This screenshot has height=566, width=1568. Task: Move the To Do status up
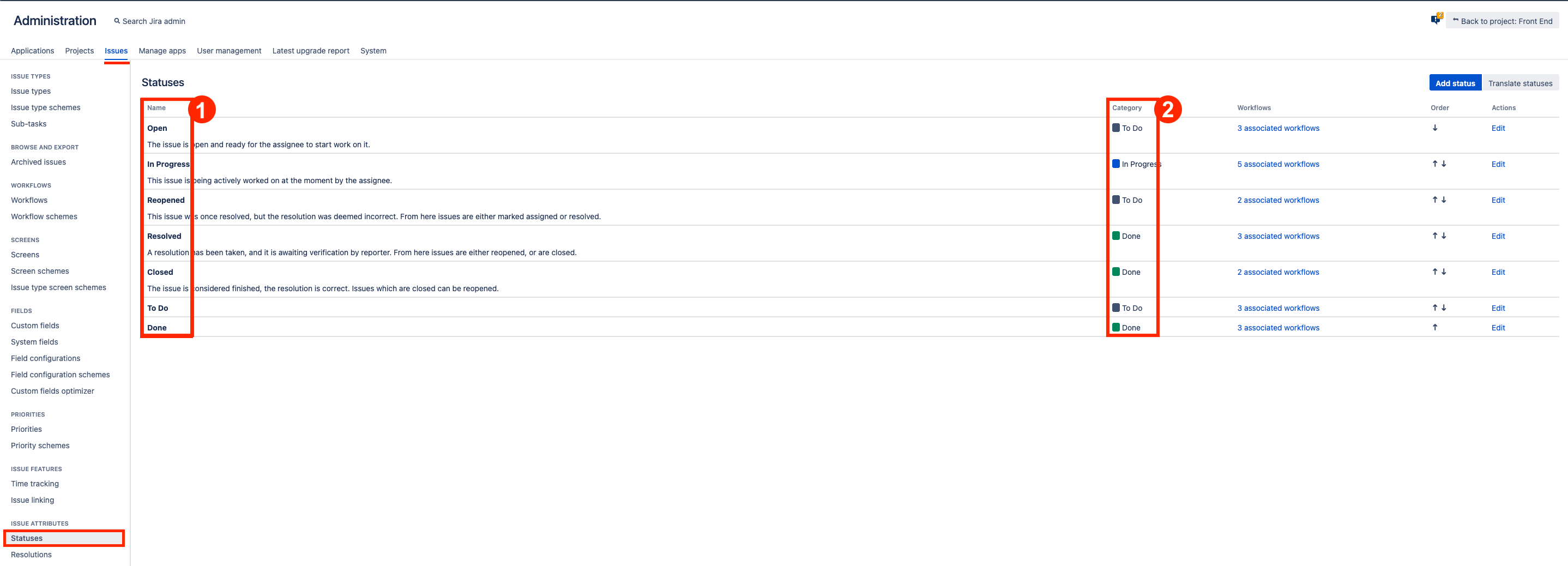click(1434, 308)
